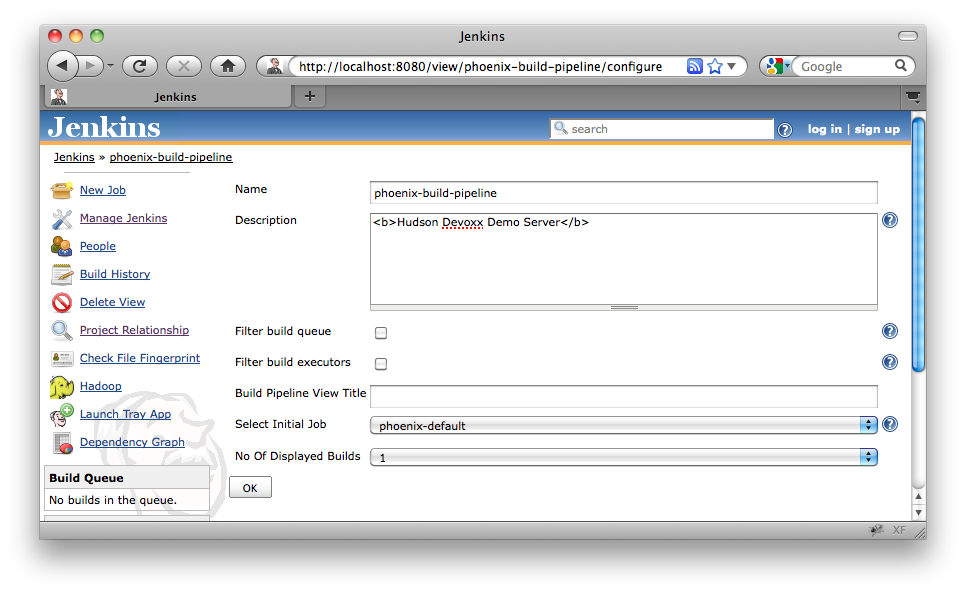Open the address bar URL history dropdown

(x=731, y=67)
